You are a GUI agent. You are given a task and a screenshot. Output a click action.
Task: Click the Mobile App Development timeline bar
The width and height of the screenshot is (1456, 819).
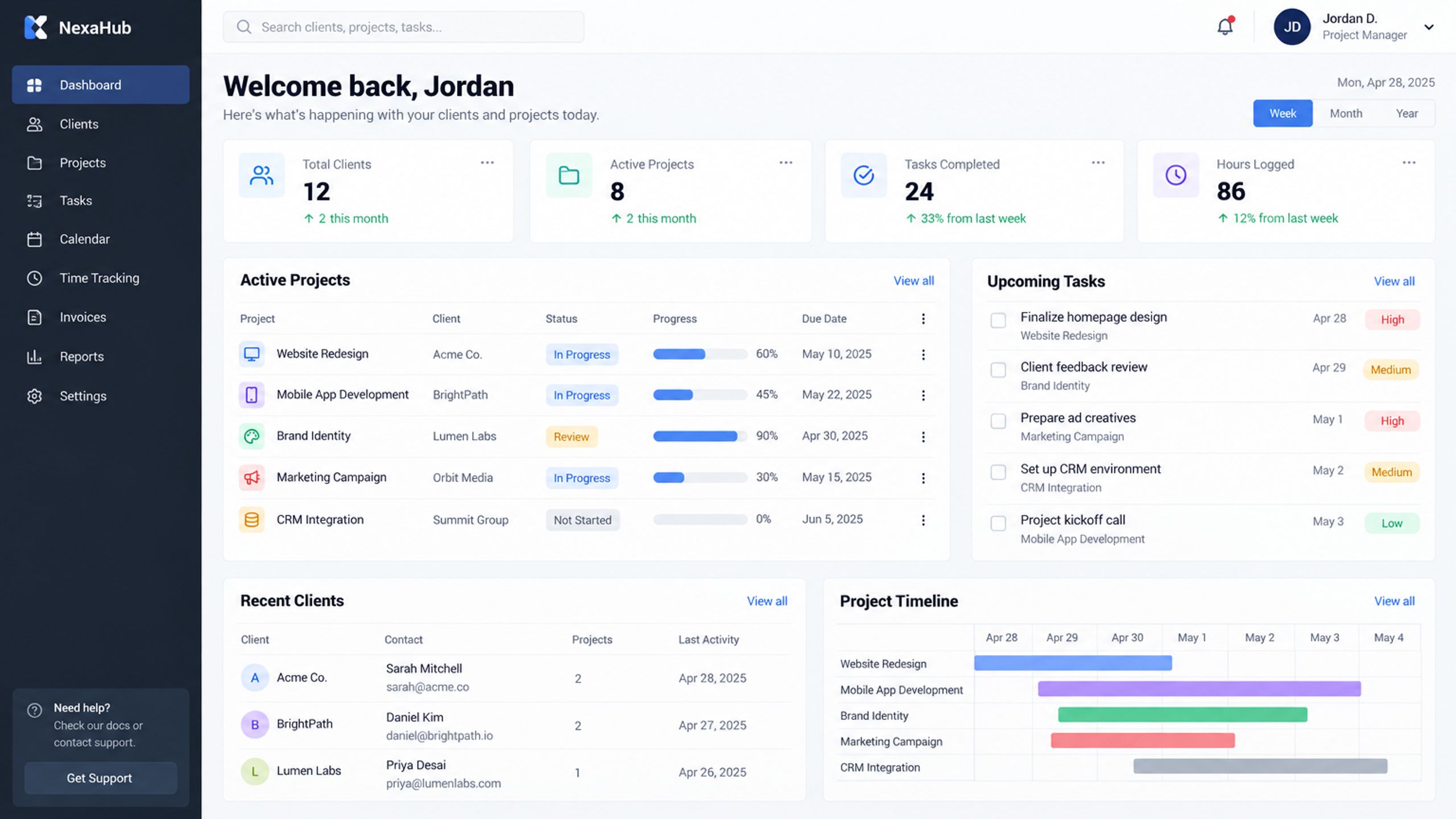(1199, 689)
